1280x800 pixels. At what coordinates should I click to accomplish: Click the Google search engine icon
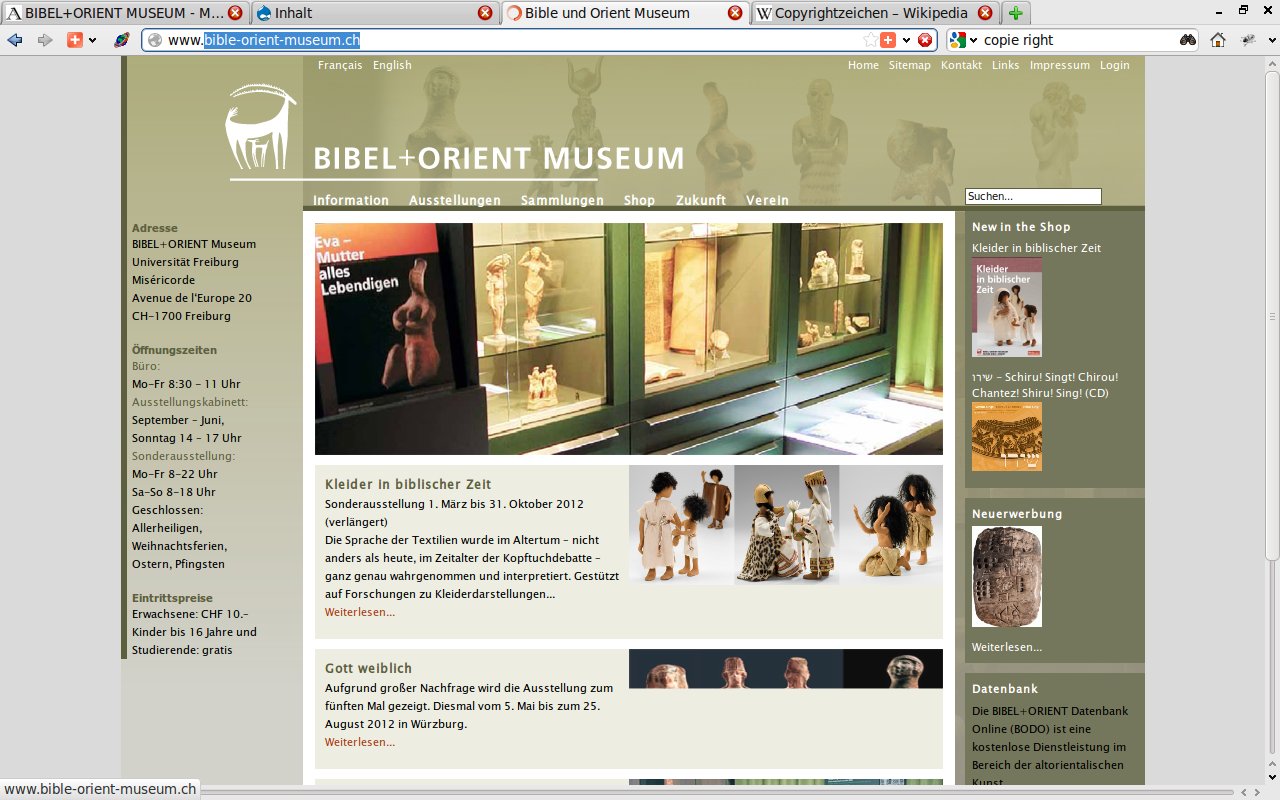958,40
